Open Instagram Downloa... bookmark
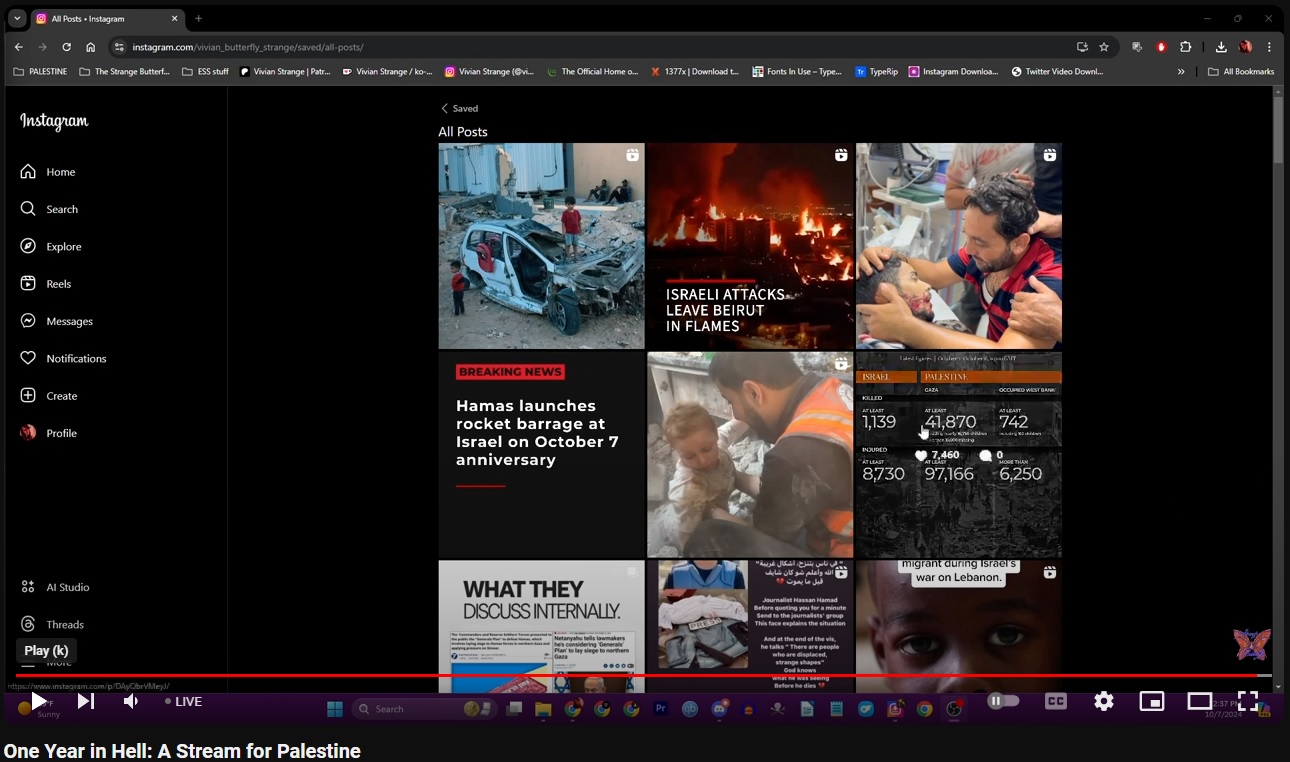 tap(953, 72)
